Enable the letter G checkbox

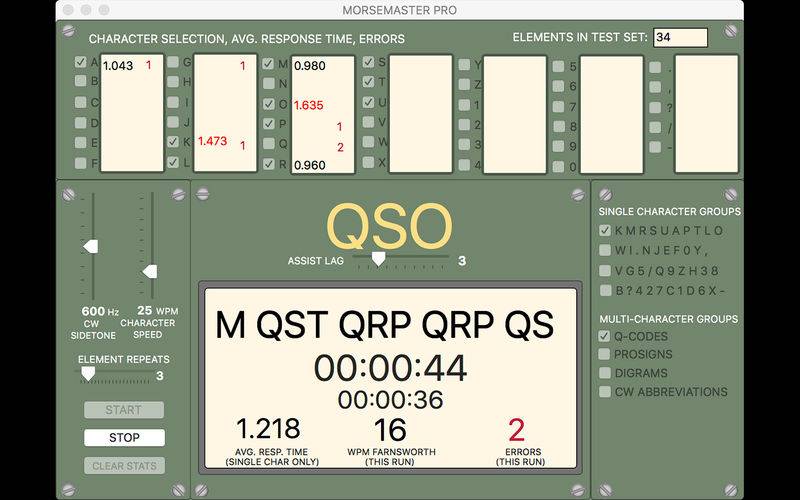point(173,62)
